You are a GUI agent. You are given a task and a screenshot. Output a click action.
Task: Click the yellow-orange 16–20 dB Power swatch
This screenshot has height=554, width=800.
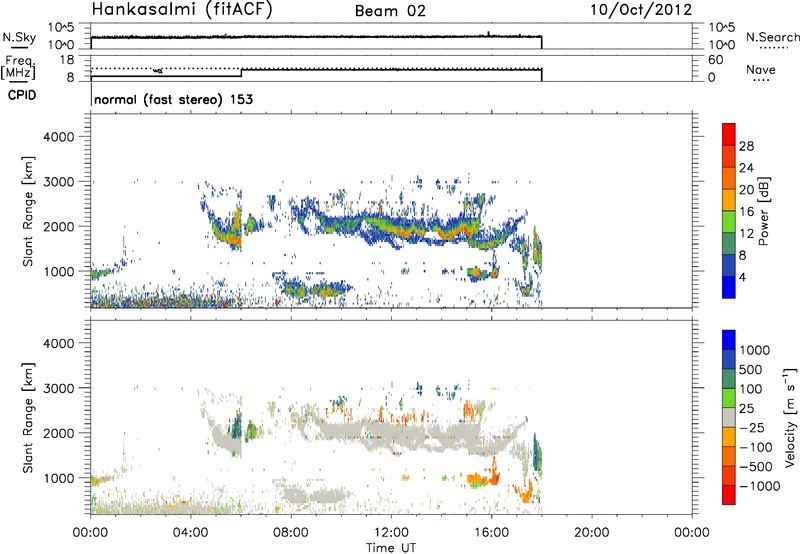click(729, 200)
